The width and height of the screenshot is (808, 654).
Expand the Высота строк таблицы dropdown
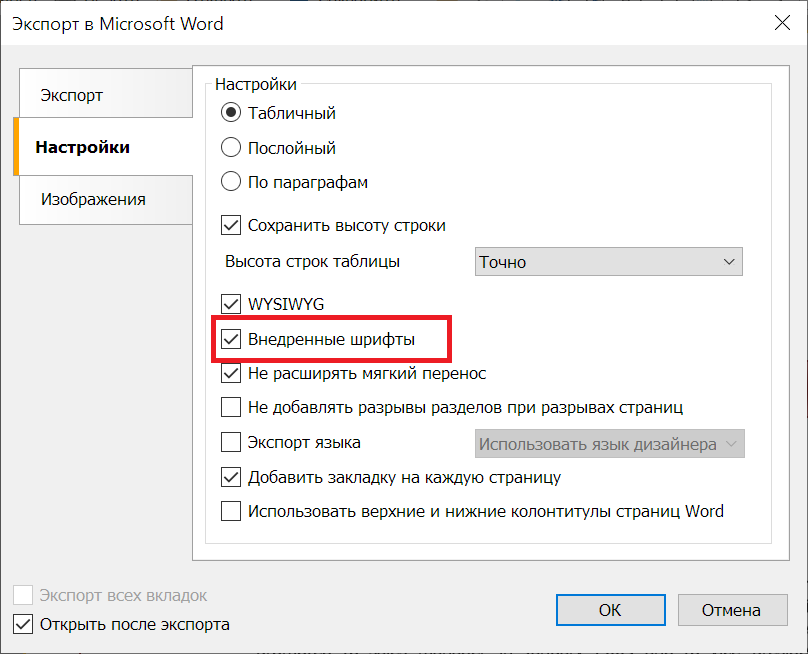tap(608, 262)
